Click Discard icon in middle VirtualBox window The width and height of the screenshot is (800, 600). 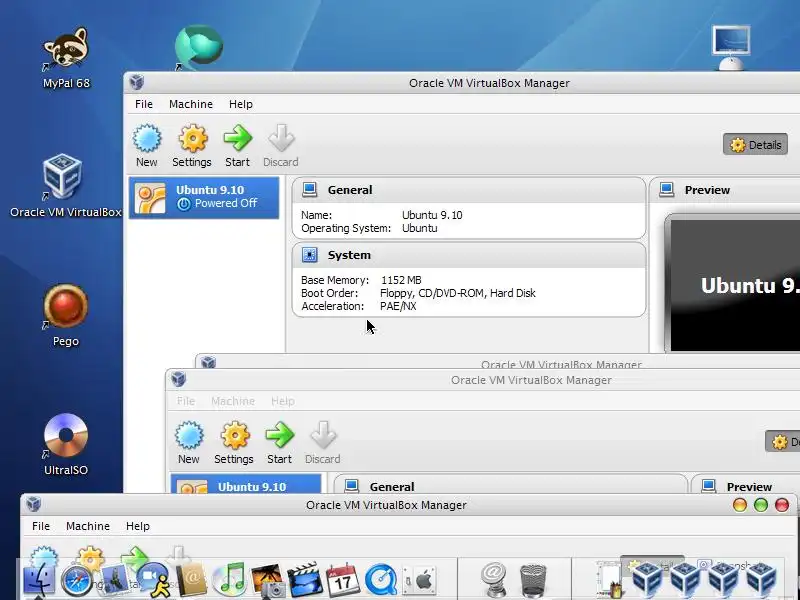322,442
